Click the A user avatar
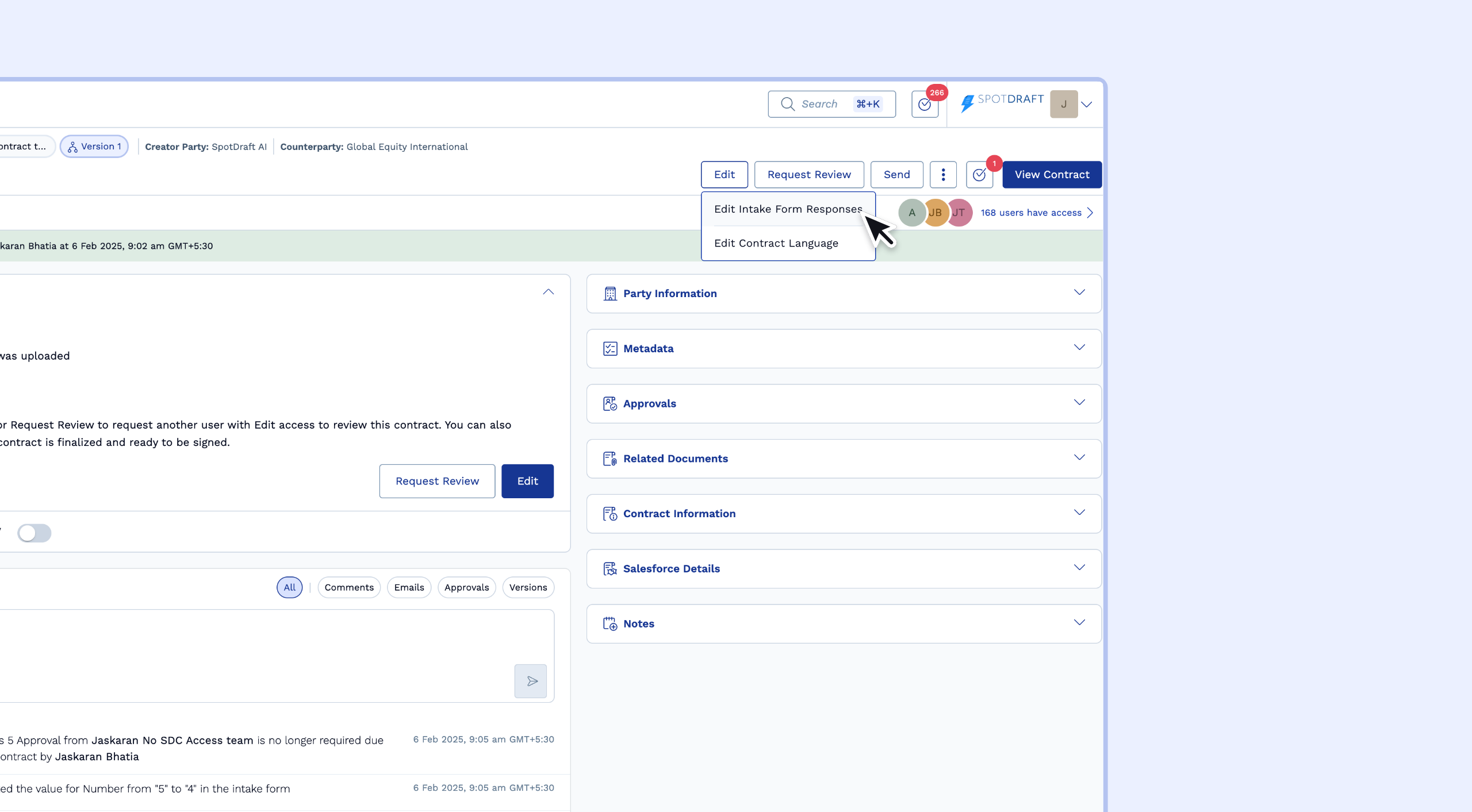1472x812 pixels. point(911,213)
